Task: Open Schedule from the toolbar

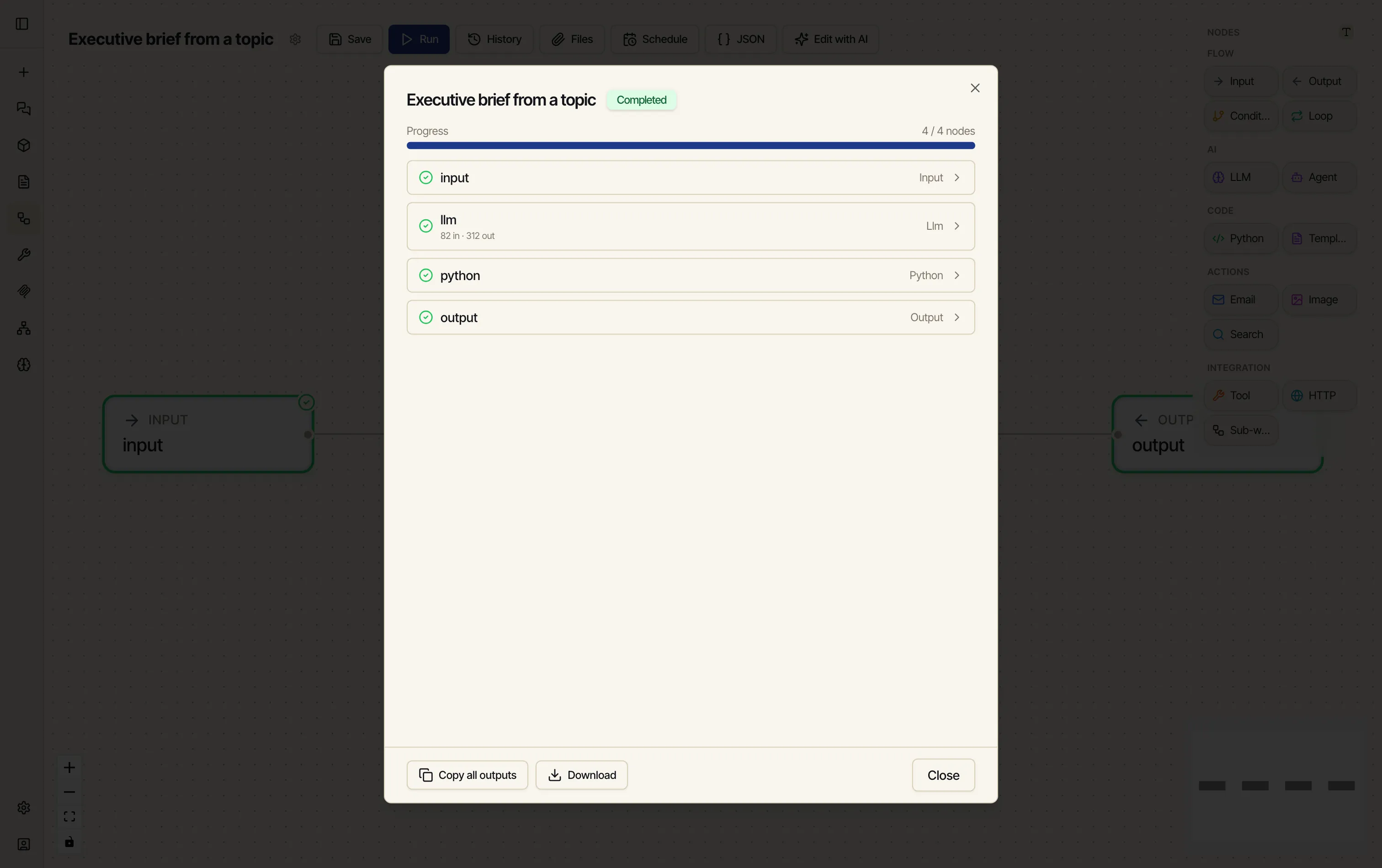Action: (x=655, y=39)
